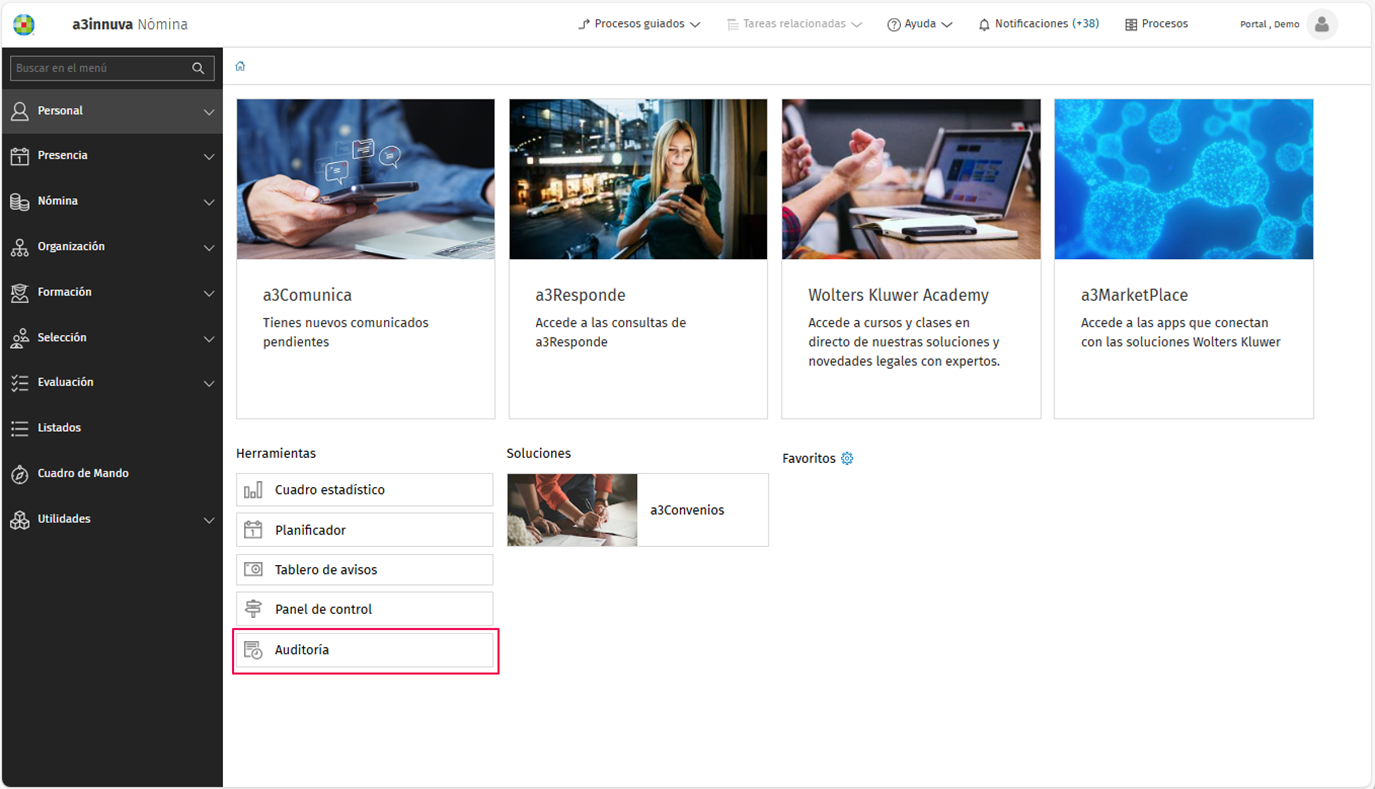Select Cuadro de Mando in the sidebar
1375x789 pixels.
click(112, 474)
